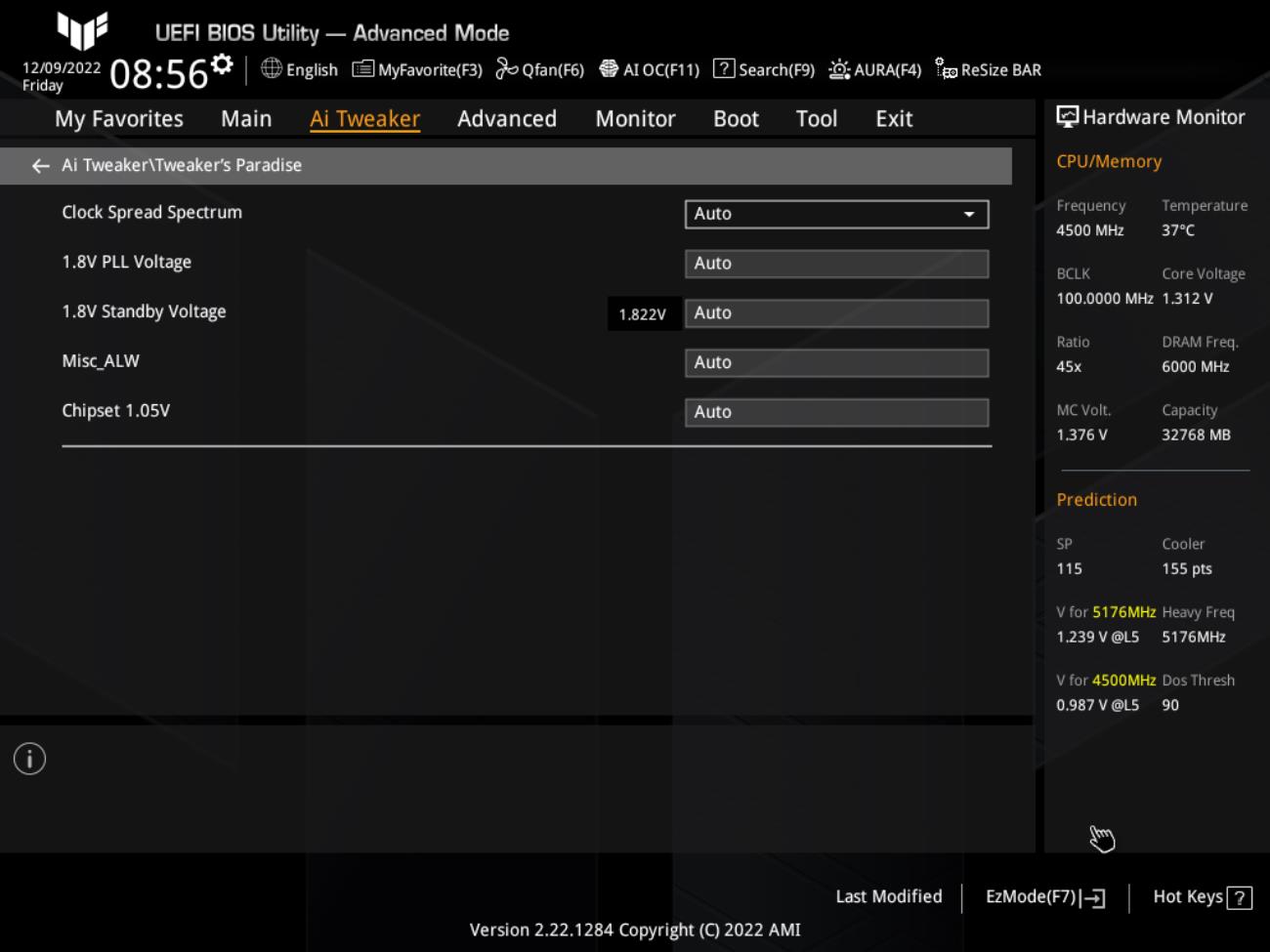Image resolution: width=1270 pixels, height=952 pixels.
Task: Select the 1.8V PLL Voltage label
Action: [126, 262]
